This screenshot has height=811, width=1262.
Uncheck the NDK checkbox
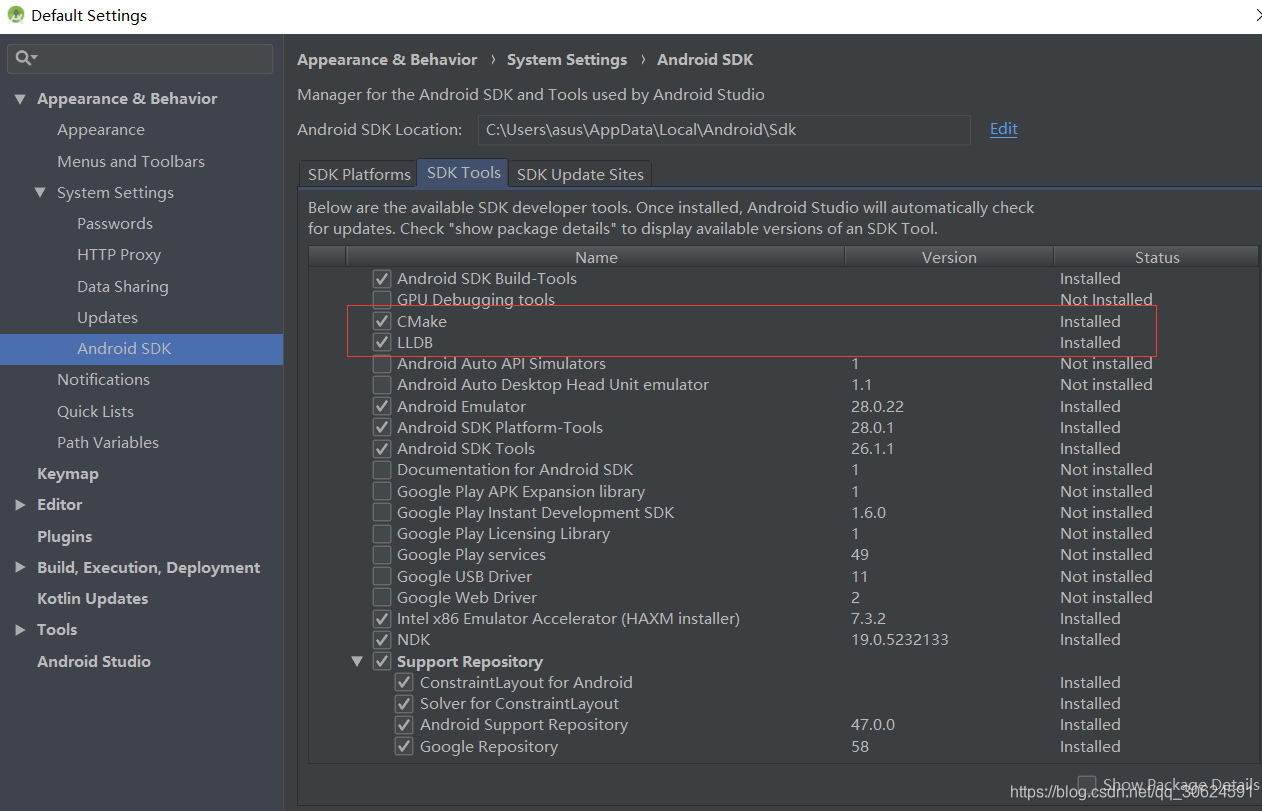382,640
